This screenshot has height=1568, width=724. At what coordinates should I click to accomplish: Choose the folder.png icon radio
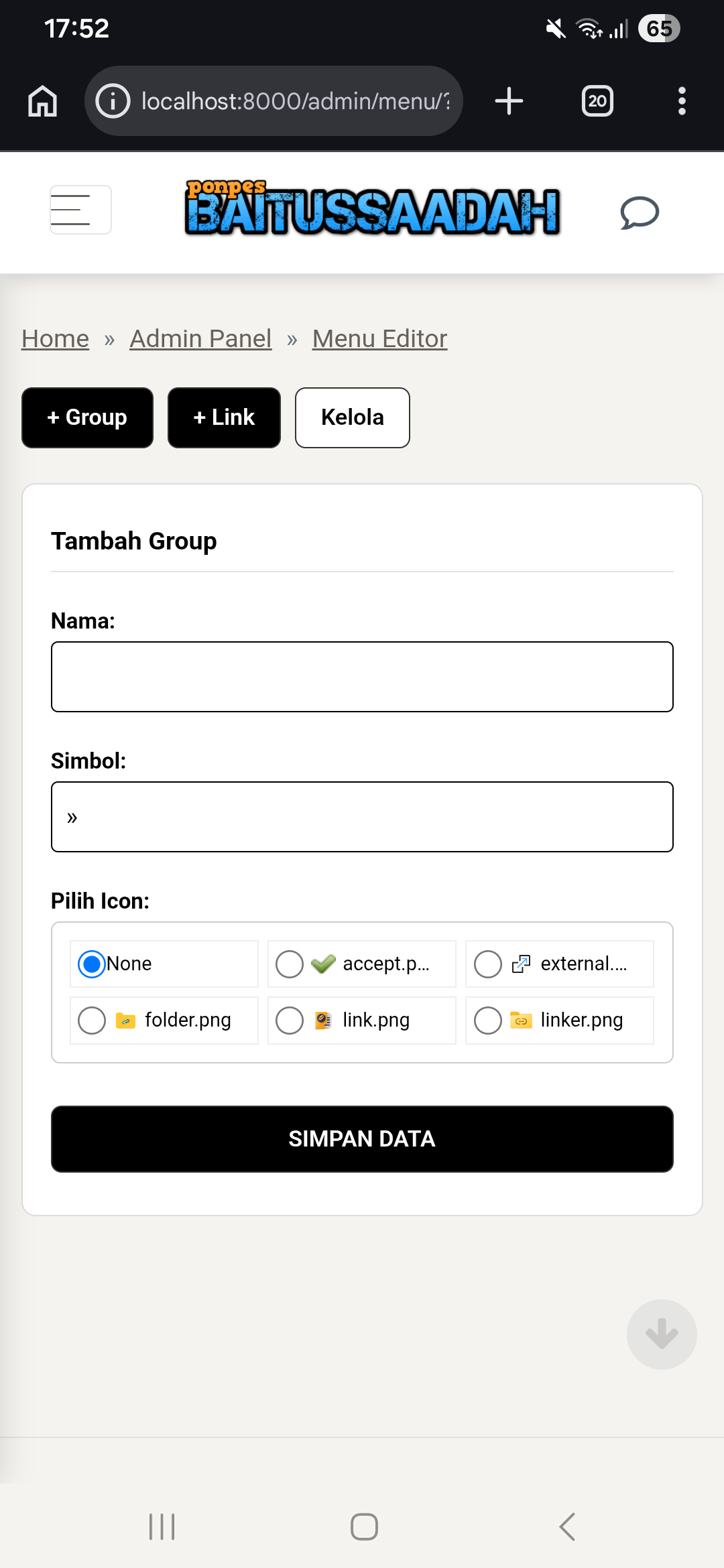tap(92, 1021)
